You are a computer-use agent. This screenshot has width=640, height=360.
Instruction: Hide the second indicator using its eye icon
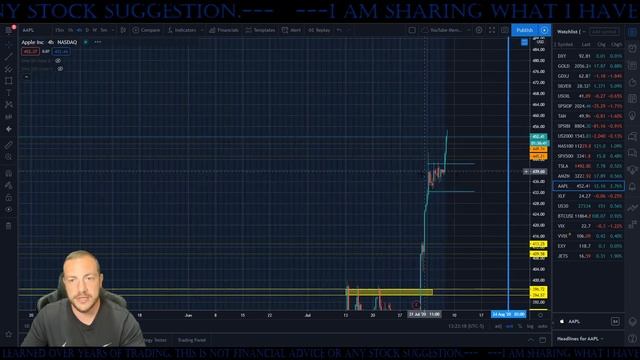pos(60,69)
